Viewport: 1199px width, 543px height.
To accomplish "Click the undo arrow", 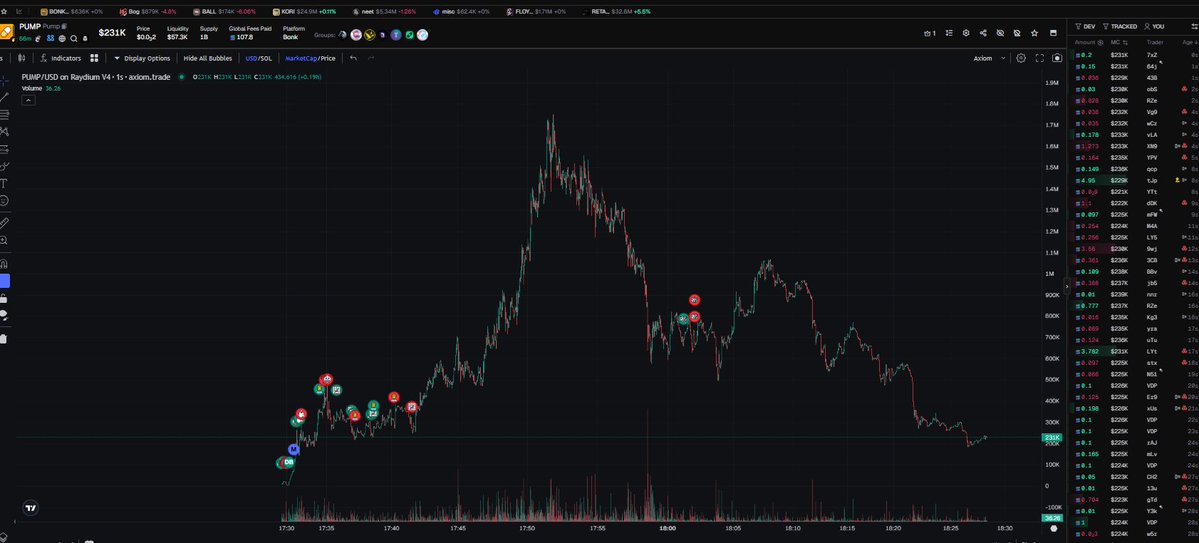I will pos(353,58).
